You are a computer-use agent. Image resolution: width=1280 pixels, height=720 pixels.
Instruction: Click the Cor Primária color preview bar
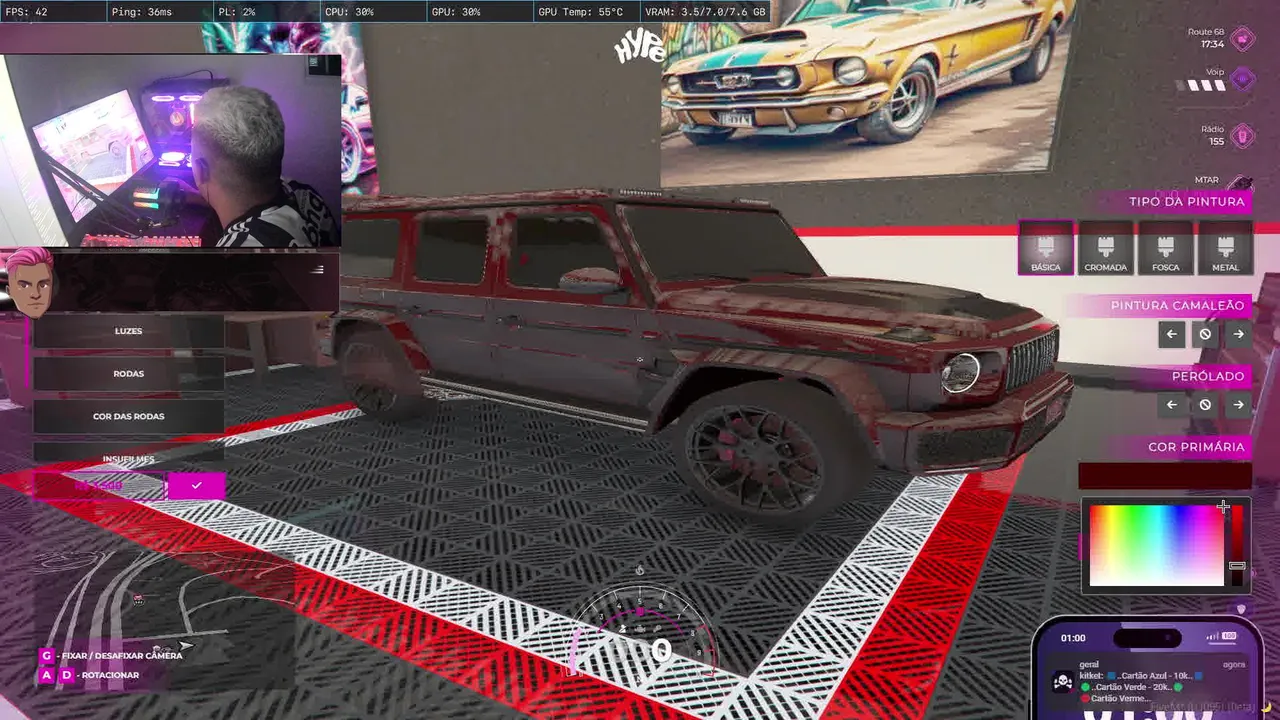[x=1165, y=476]
